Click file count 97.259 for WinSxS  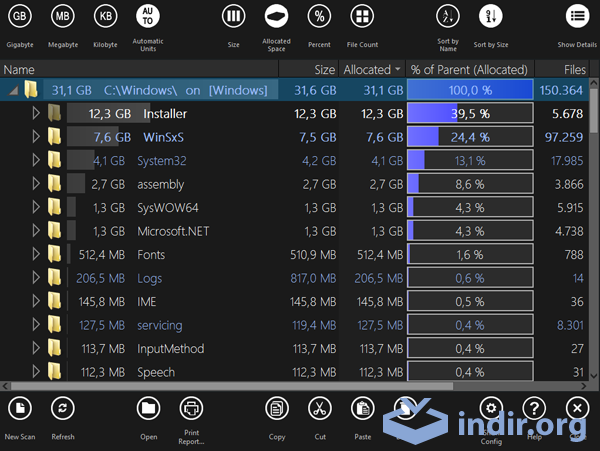coord(564,137)
